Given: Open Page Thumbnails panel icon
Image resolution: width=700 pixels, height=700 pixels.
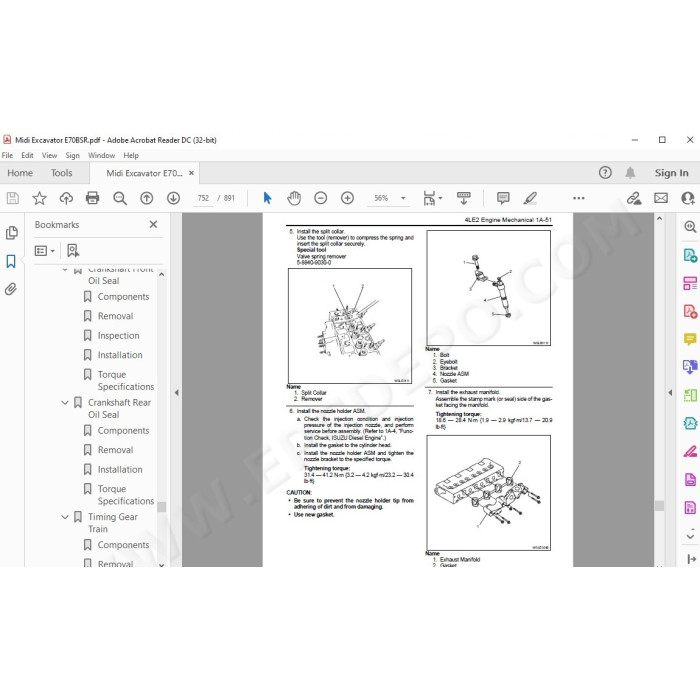Looking at the screenshot, I should (12, 233).
